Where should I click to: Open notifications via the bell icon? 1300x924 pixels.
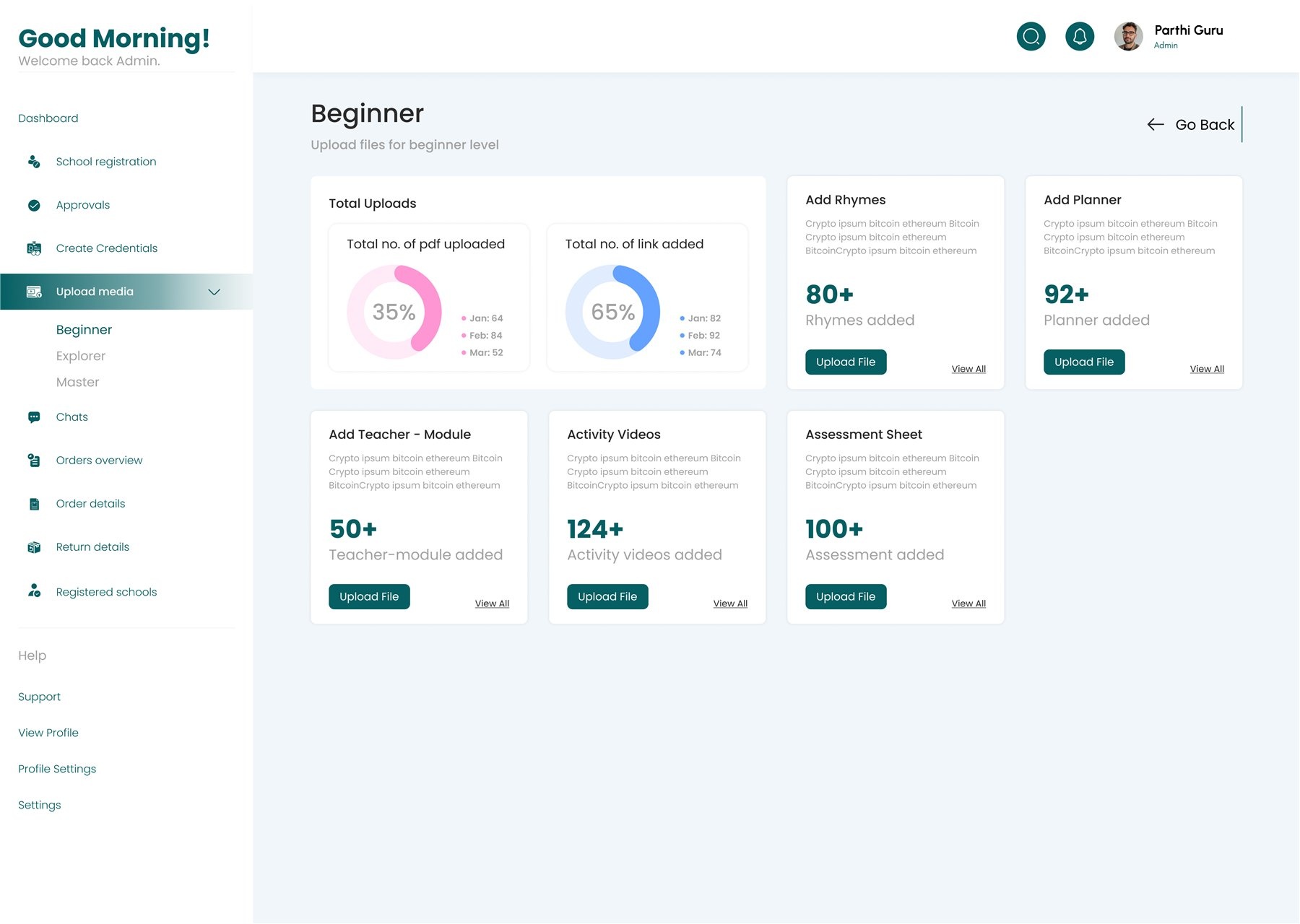pos(1080,36)
